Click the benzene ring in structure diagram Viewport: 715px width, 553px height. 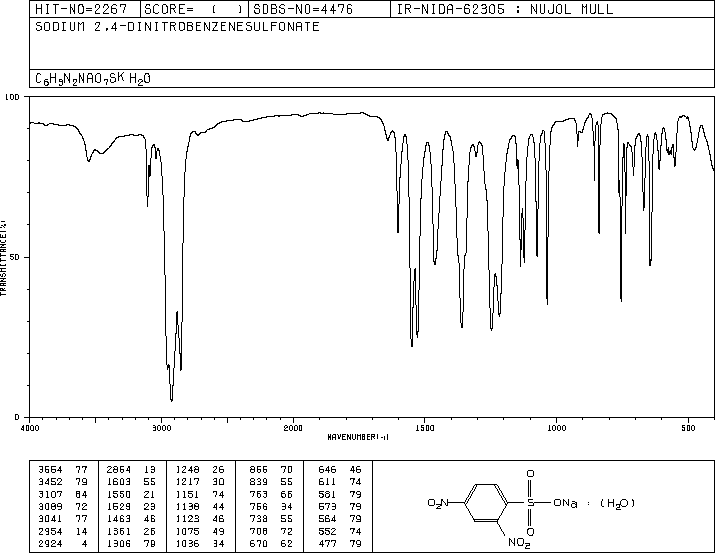tap(486, 503)
